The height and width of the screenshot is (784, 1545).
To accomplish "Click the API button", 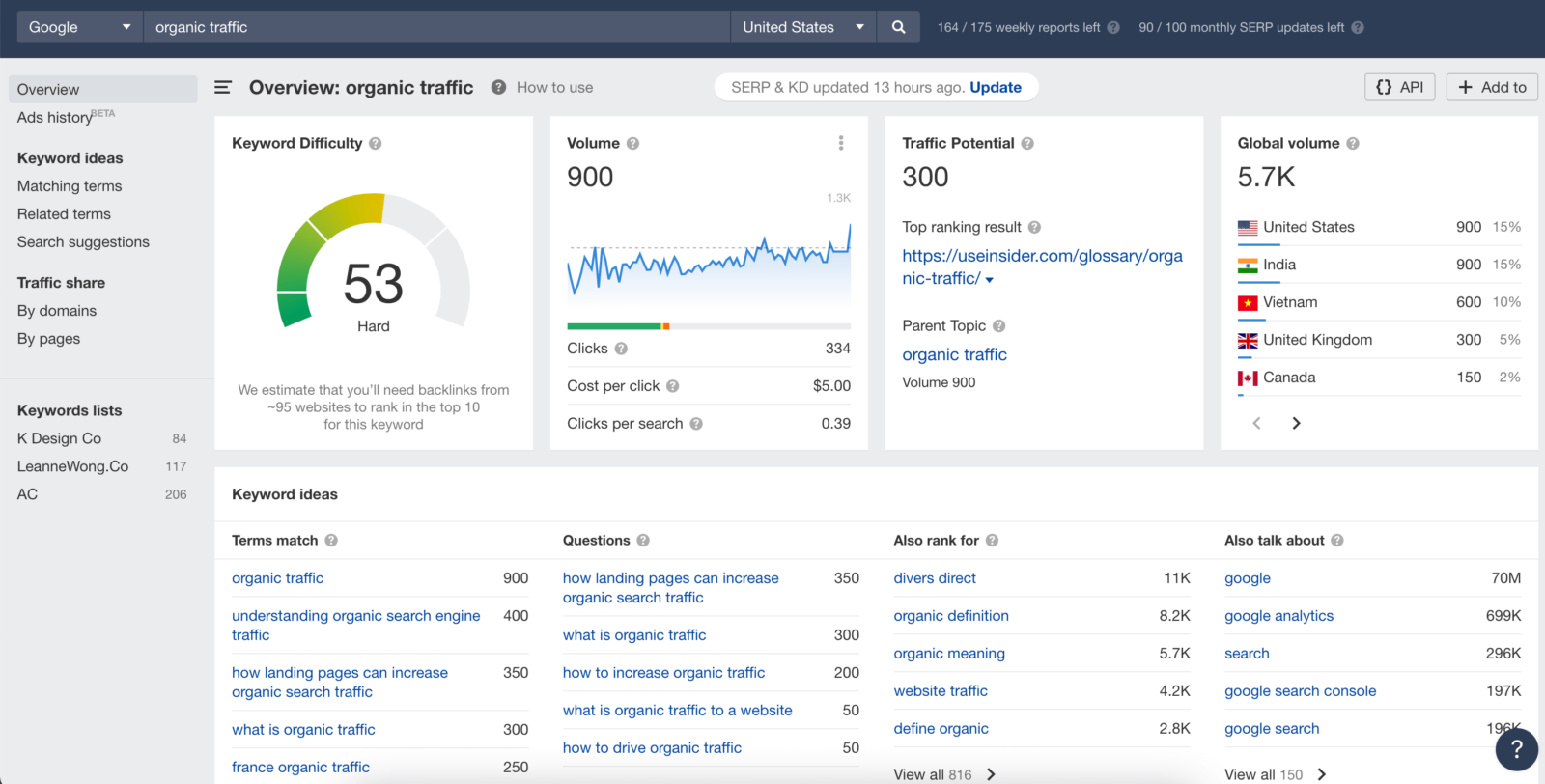I will coord(1400,87).
